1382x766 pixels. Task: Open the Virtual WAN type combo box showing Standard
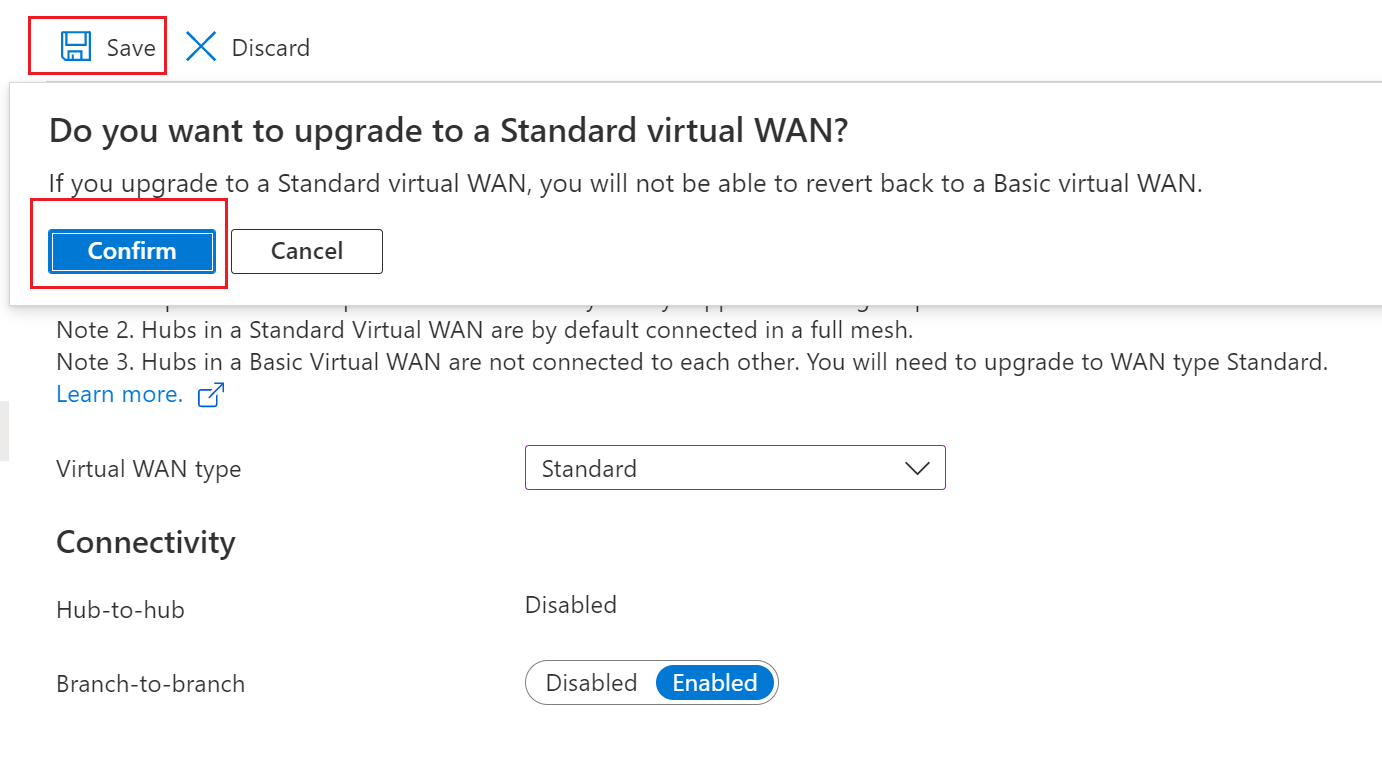click(x=735, y=468)
